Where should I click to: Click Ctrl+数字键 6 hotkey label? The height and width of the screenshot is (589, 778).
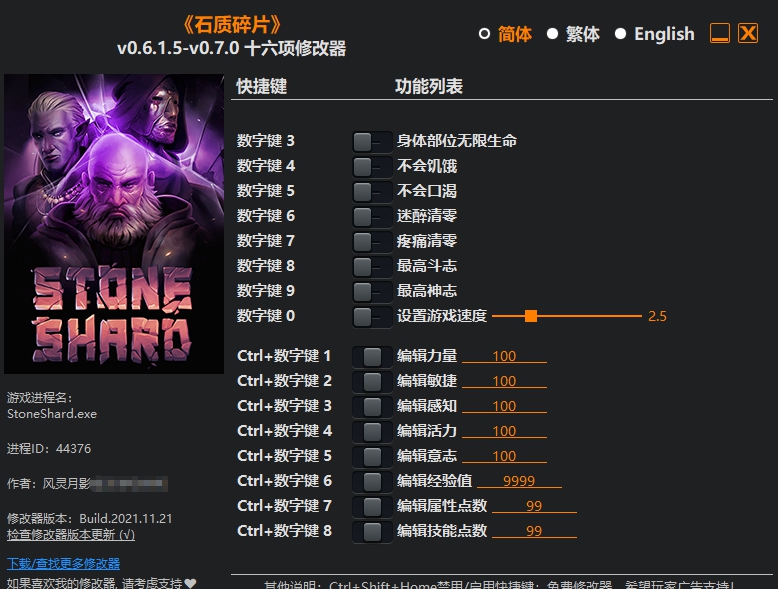284,481
